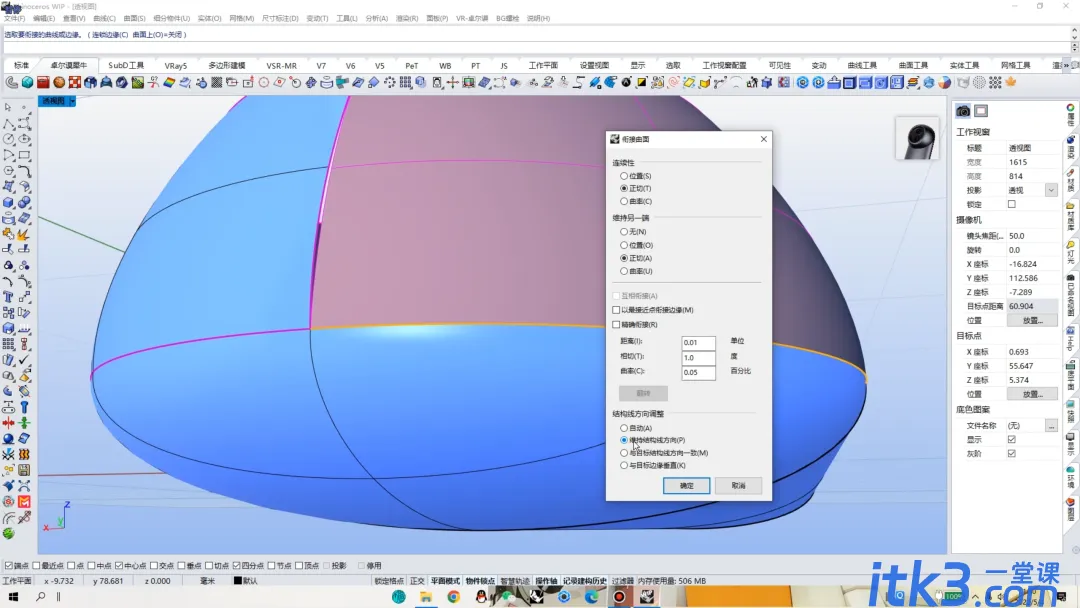Viewport: 1080px width, 608px height.
Task: Open the QQ penguin taskbar icon
Action: [x=481, y=596]
